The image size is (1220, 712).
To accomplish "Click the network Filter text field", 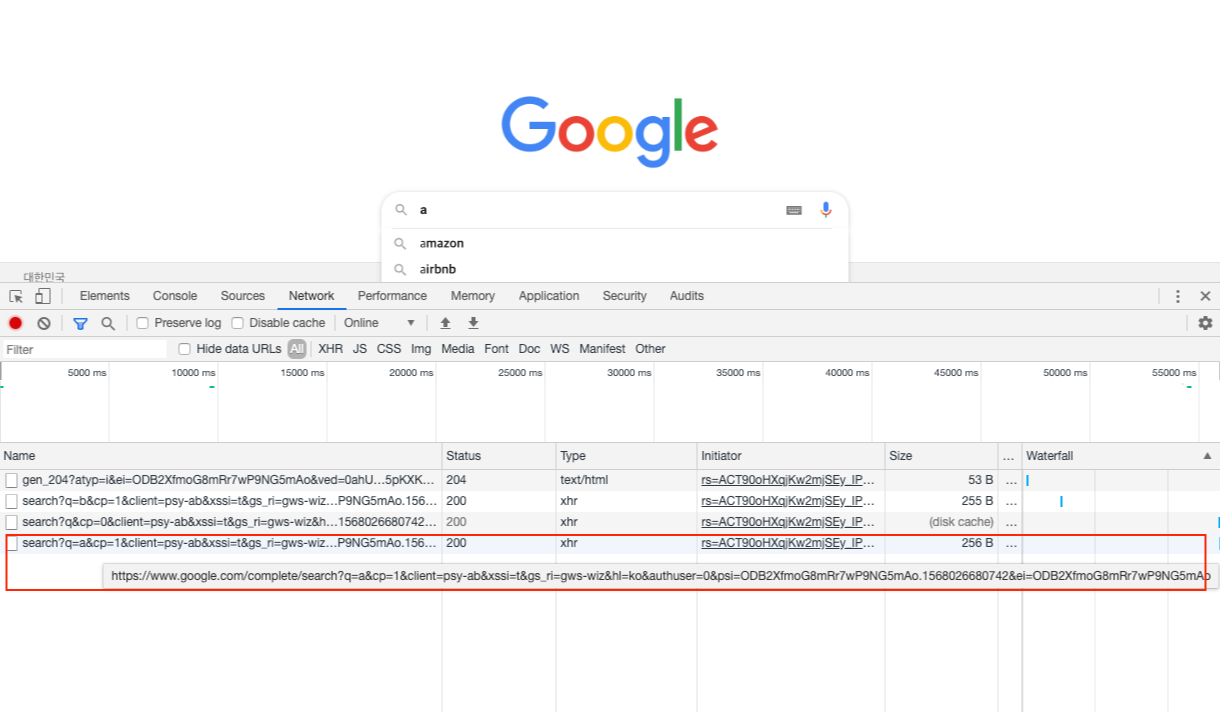I will click(84, 349).
